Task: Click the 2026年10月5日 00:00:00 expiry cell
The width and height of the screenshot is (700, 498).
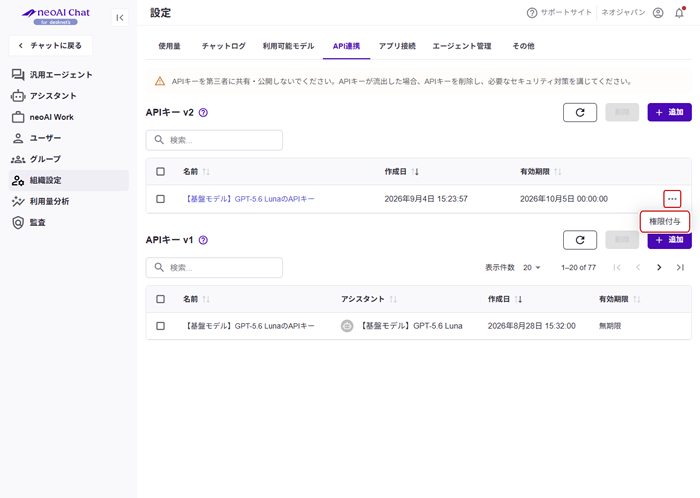Action: click(x=564, y=199)
